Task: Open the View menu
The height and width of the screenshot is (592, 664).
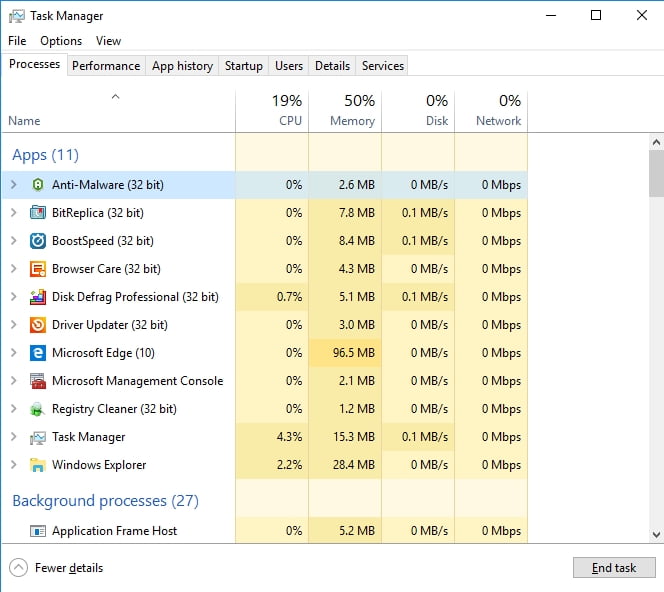Action: coord(108,41)
